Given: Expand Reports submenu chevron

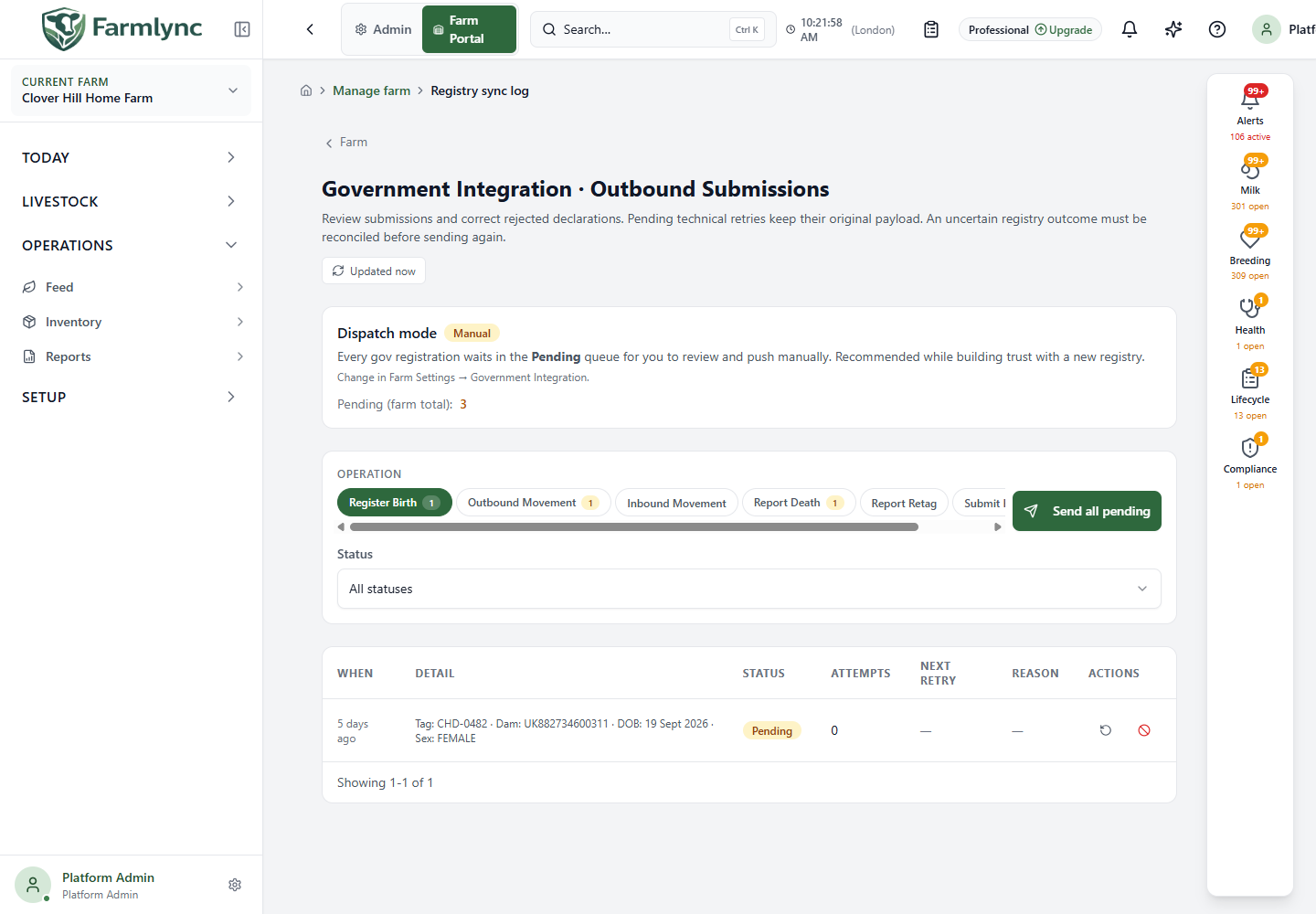Looking at the screenshot, I should click(x=240, y=356).
